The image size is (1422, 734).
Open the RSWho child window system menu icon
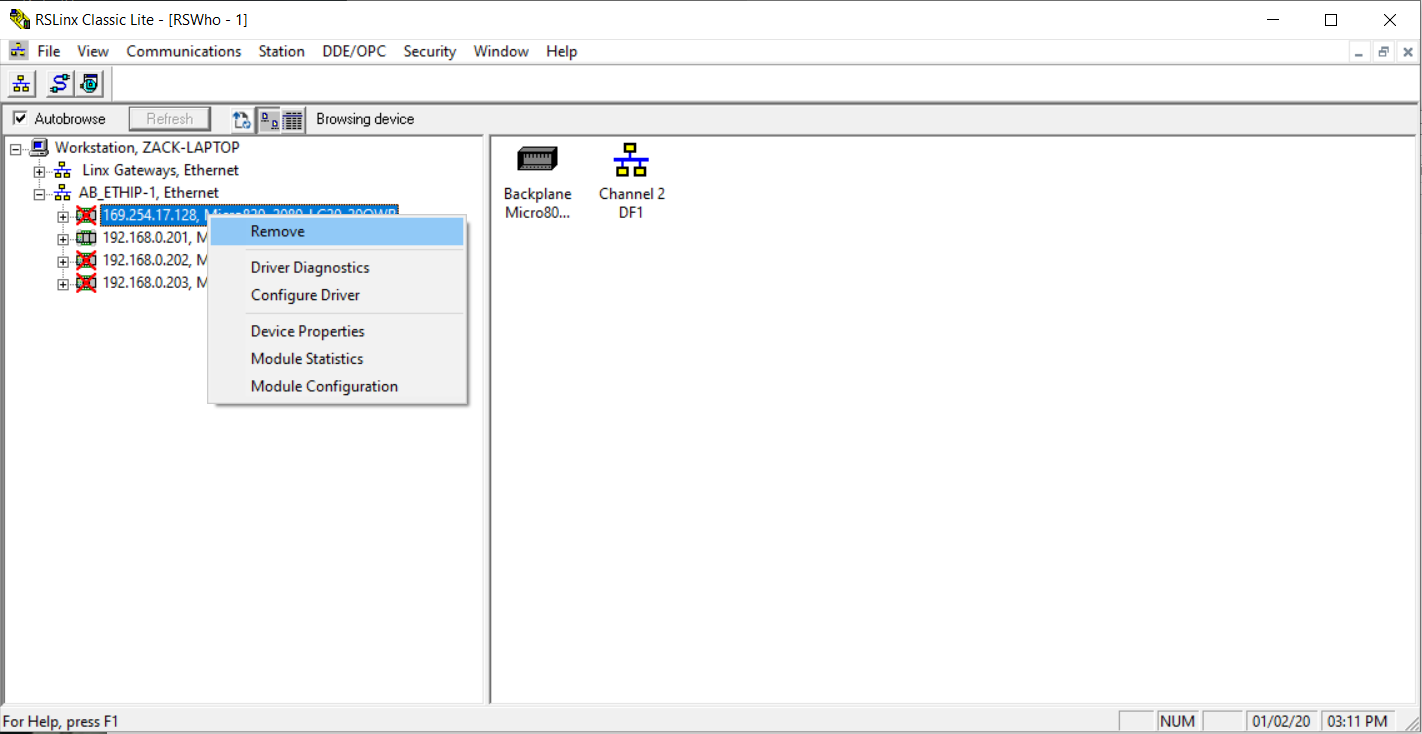(19, 51)
